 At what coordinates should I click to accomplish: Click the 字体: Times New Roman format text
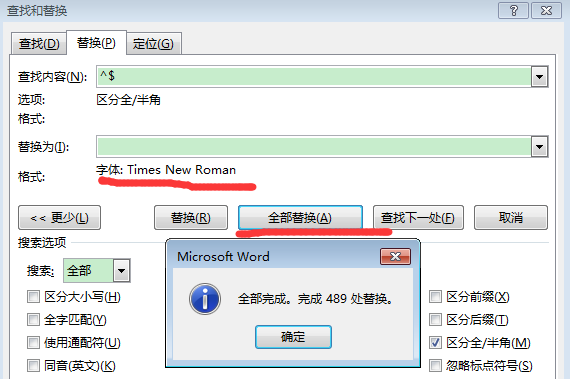coord(166,170)
